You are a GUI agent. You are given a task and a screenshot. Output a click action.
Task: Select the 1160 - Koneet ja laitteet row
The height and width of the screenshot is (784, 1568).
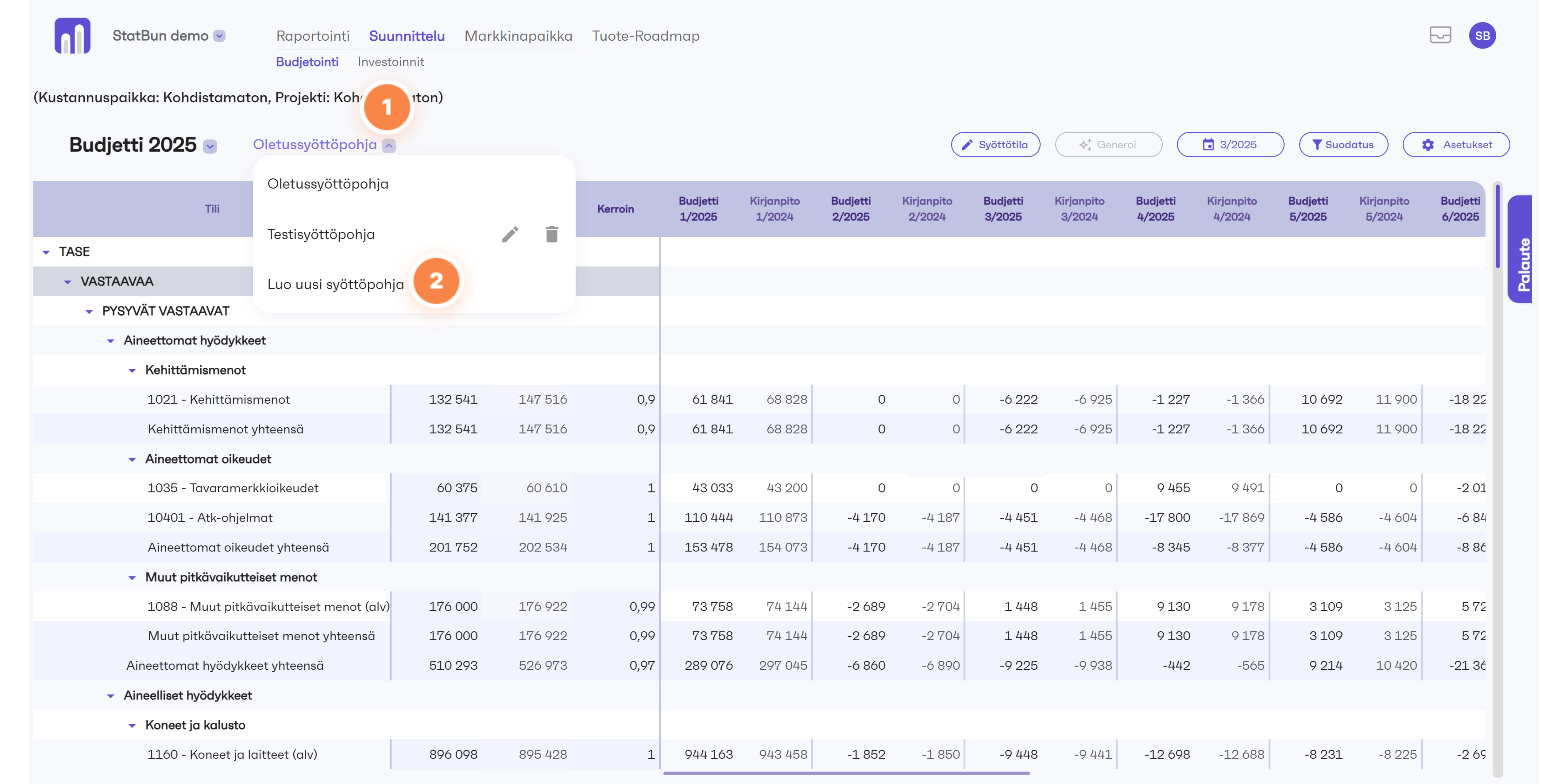[759, 755]
